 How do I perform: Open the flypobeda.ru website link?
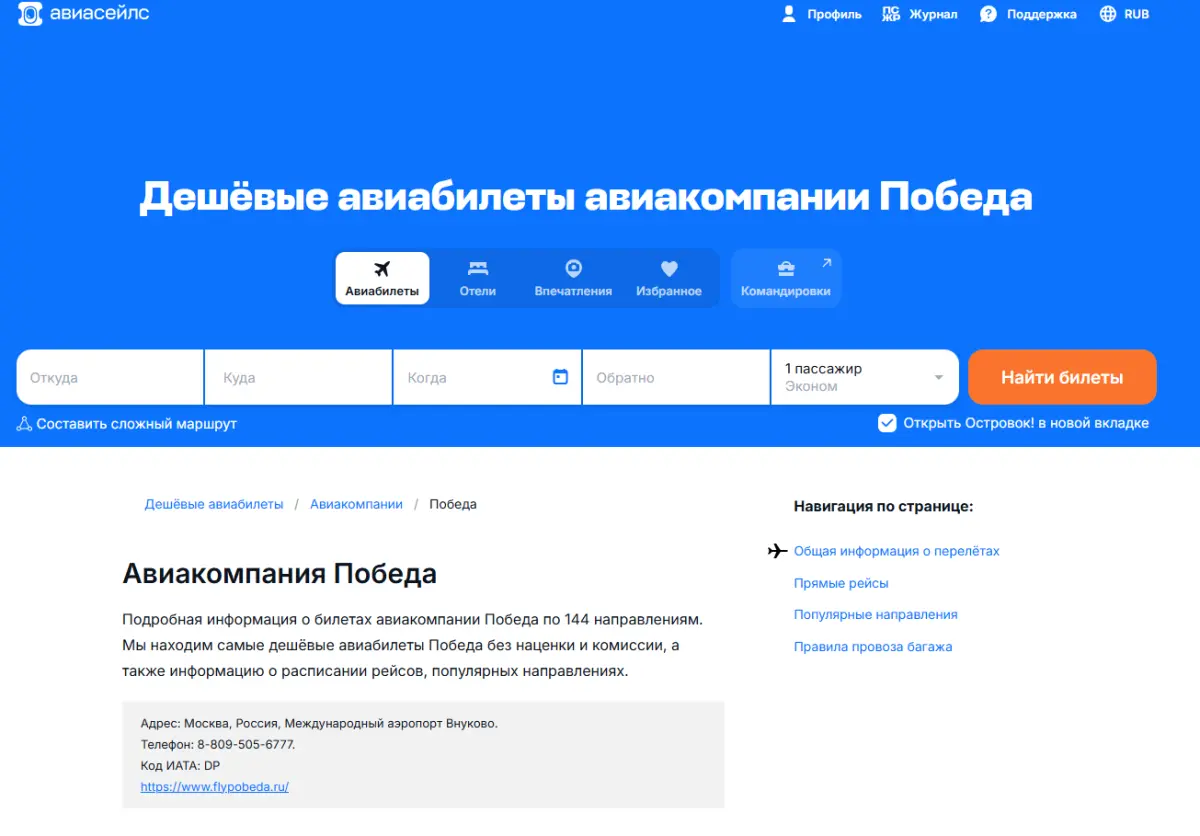pos(215,787)
